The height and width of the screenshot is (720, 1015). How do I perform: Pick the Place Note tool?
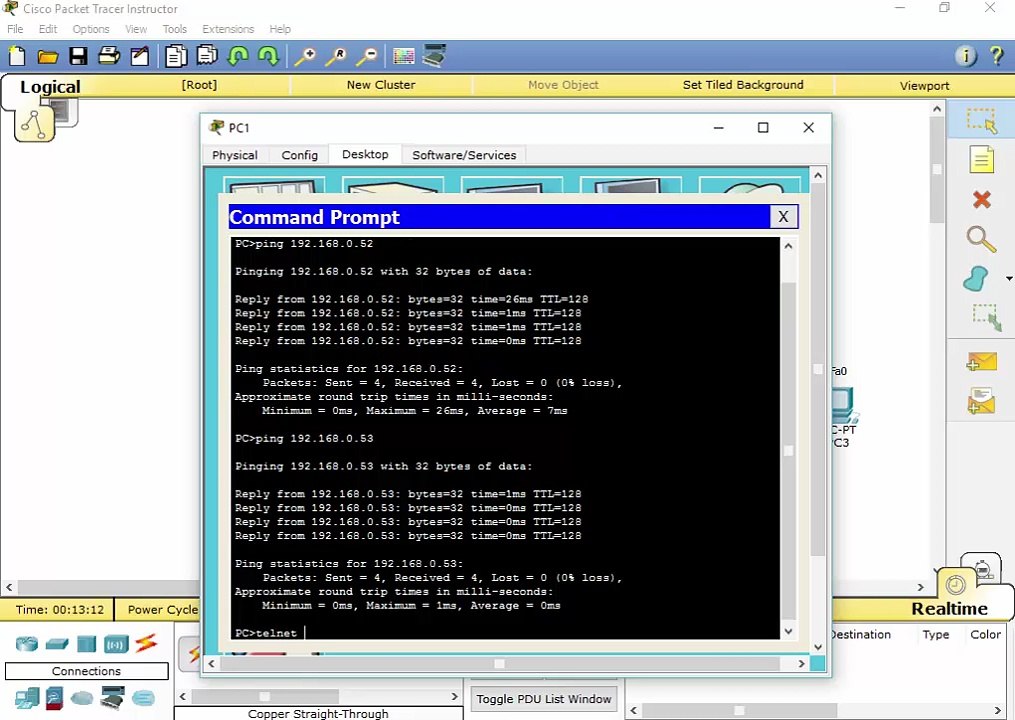[981, 159]
